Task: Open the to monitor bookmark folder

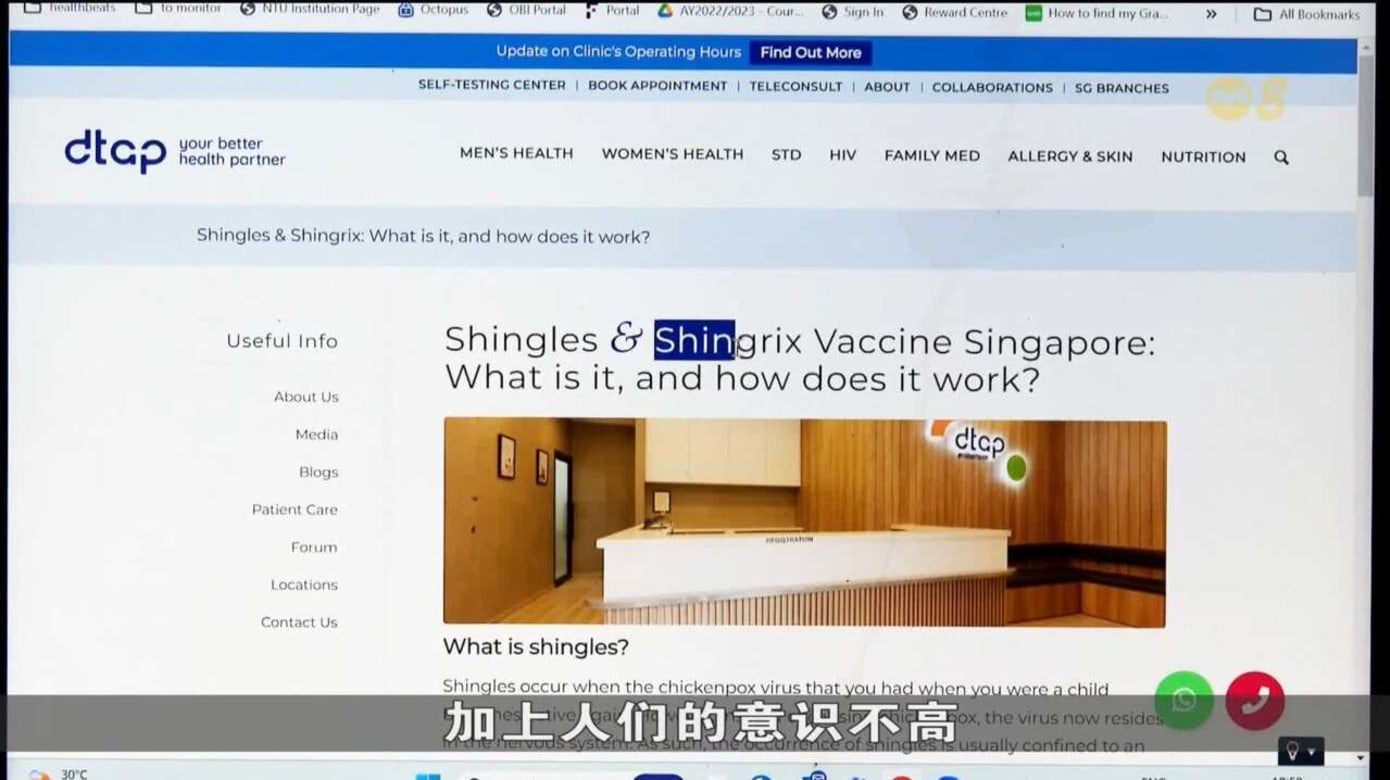Action: [179, 8]
